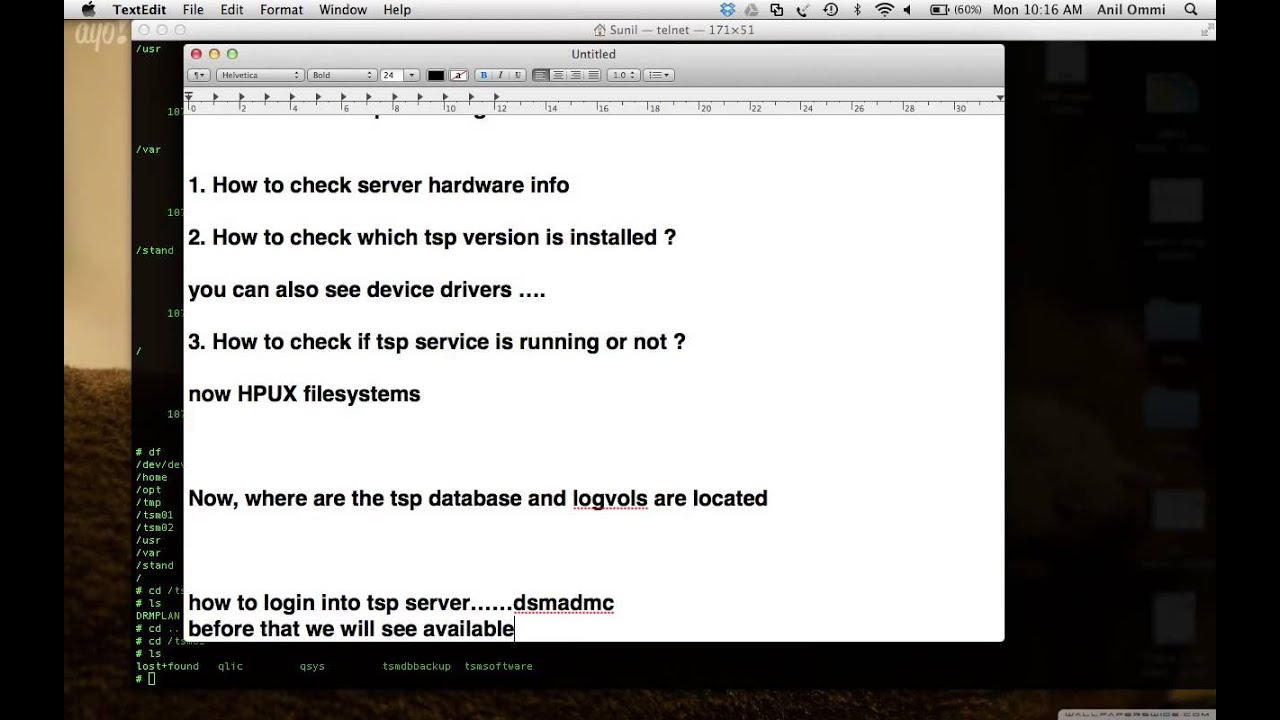Click 'qlic' in the telnet listing

[230, 666]
